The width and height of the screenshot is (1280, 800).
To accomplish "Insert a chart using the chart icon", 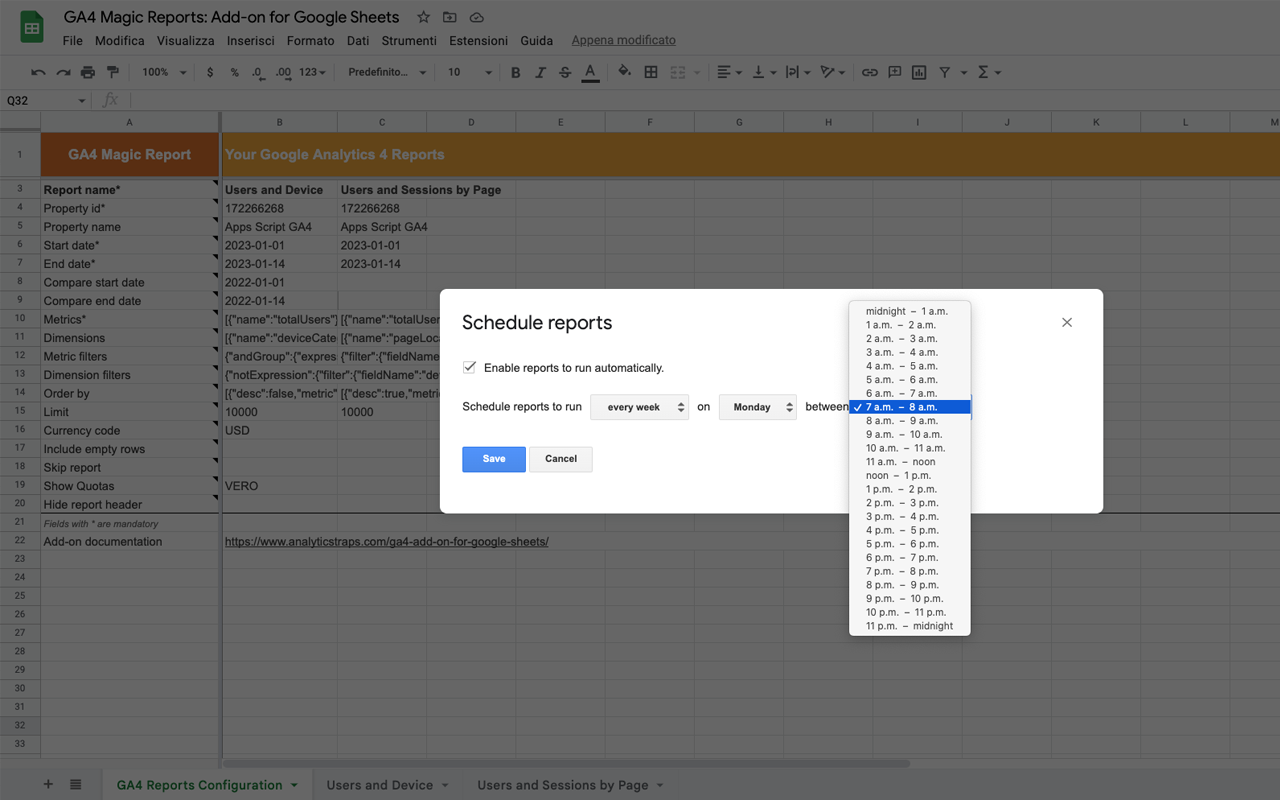I will click(919, 71).
